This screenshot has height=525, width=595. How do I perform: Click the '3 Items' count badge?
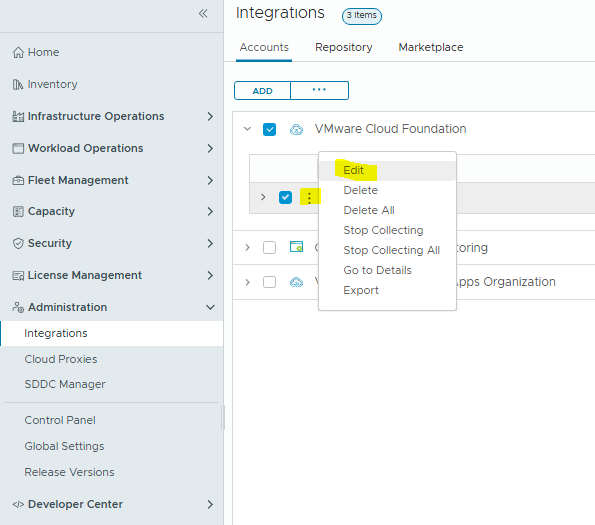coord(362,16)
